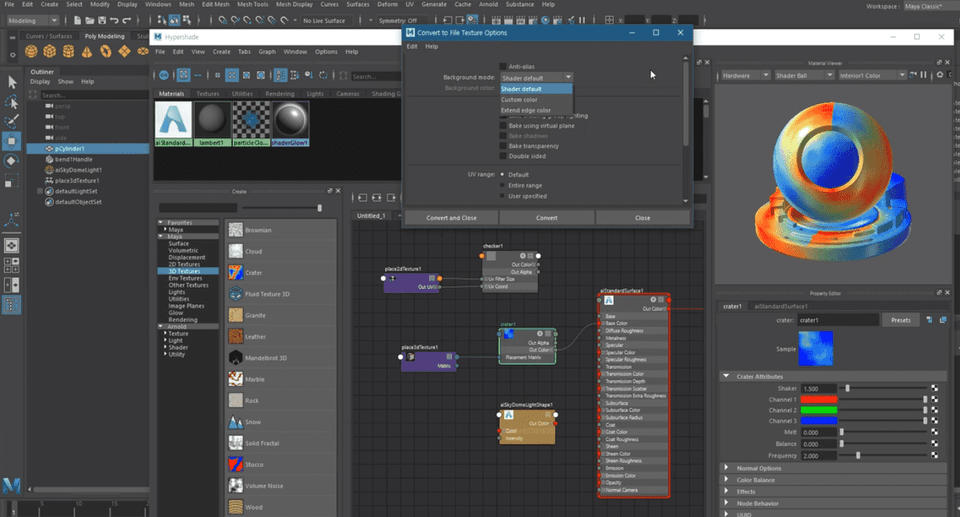Expand the Normal Options section

[727, 468]
